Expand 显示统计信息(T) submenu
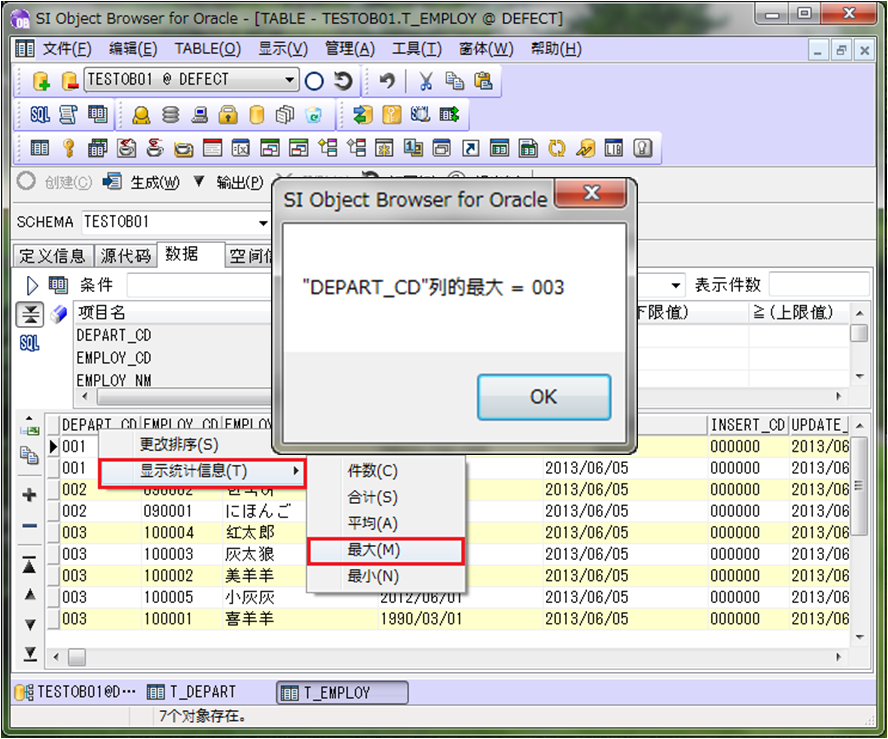The image size is (888, 739). click(202, 471)
